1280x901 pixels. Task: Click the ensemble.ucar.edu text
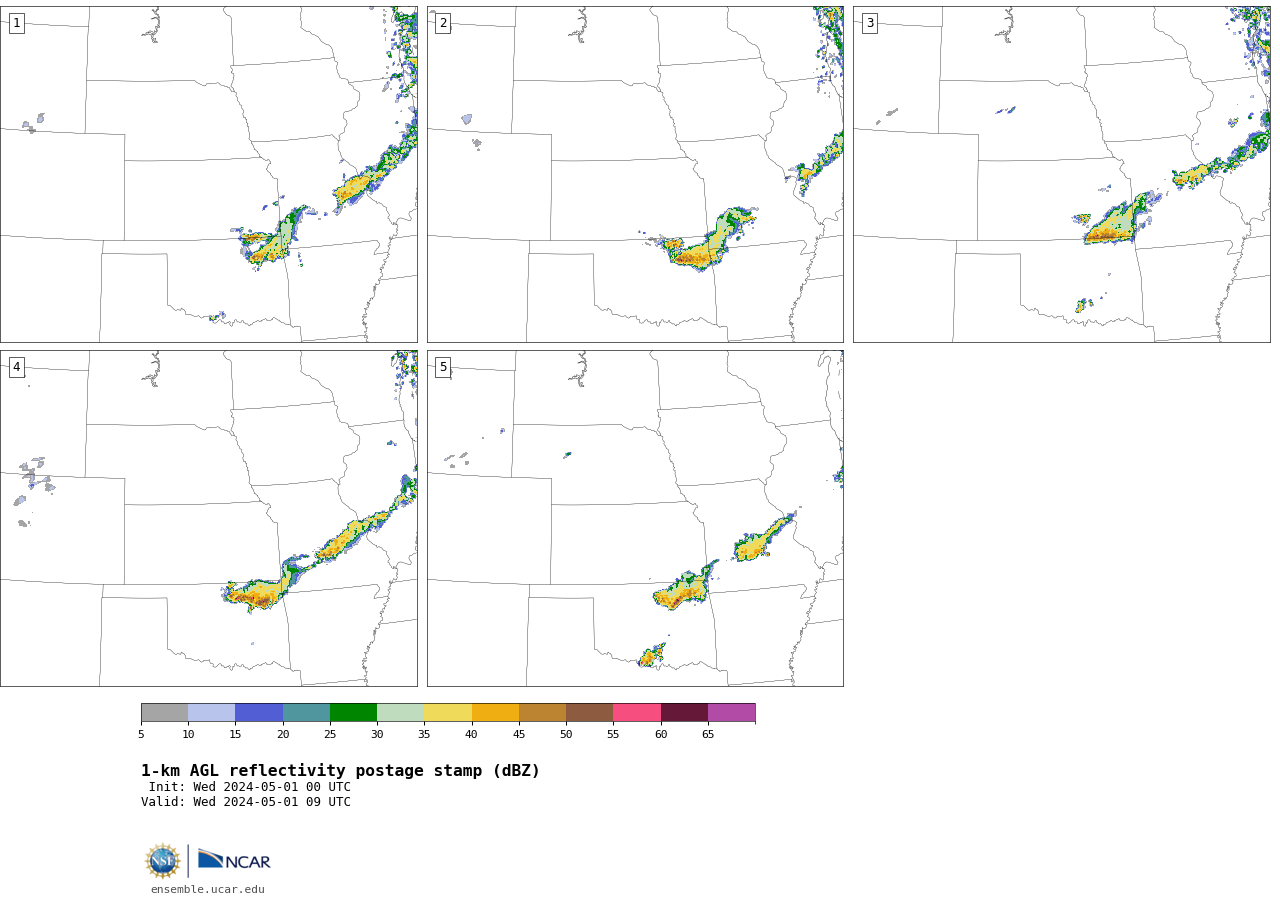(208, 890)
